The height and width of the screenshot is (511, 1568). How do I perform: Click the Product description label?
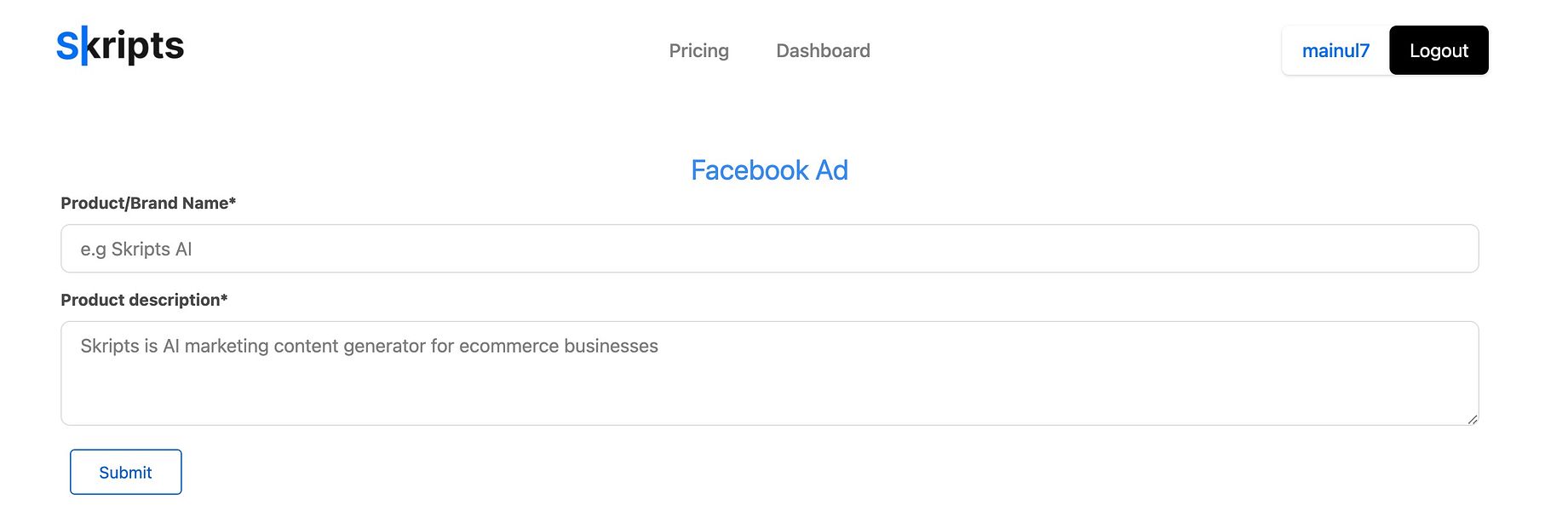pyautogui.click(x=144, y=301)
